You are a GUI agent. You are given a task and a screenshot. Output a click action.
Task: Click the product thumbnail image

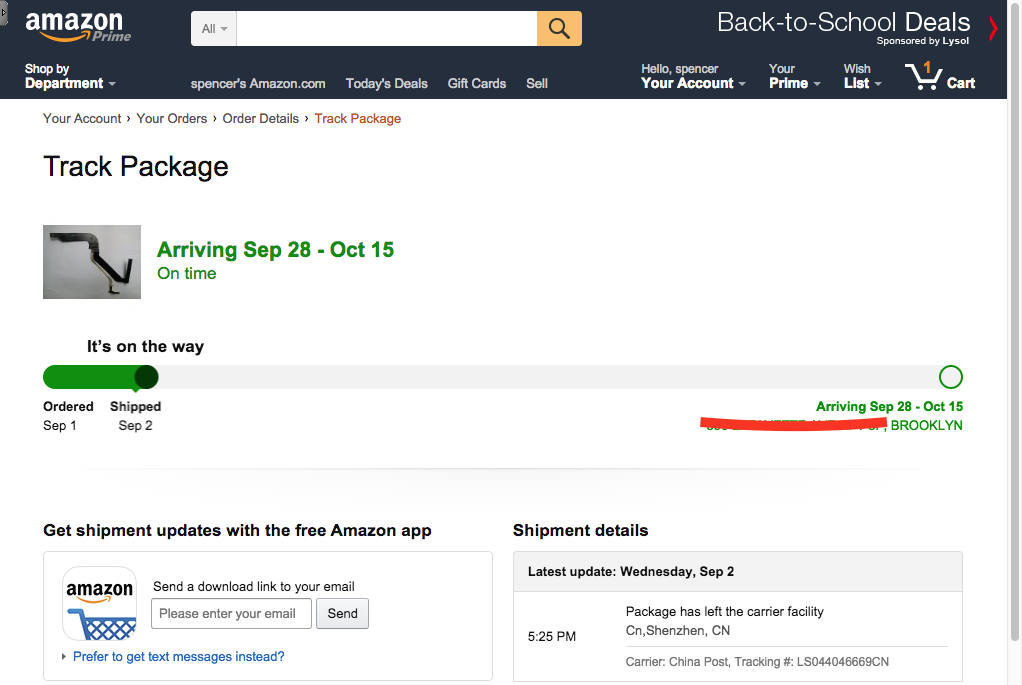[92, 262]
